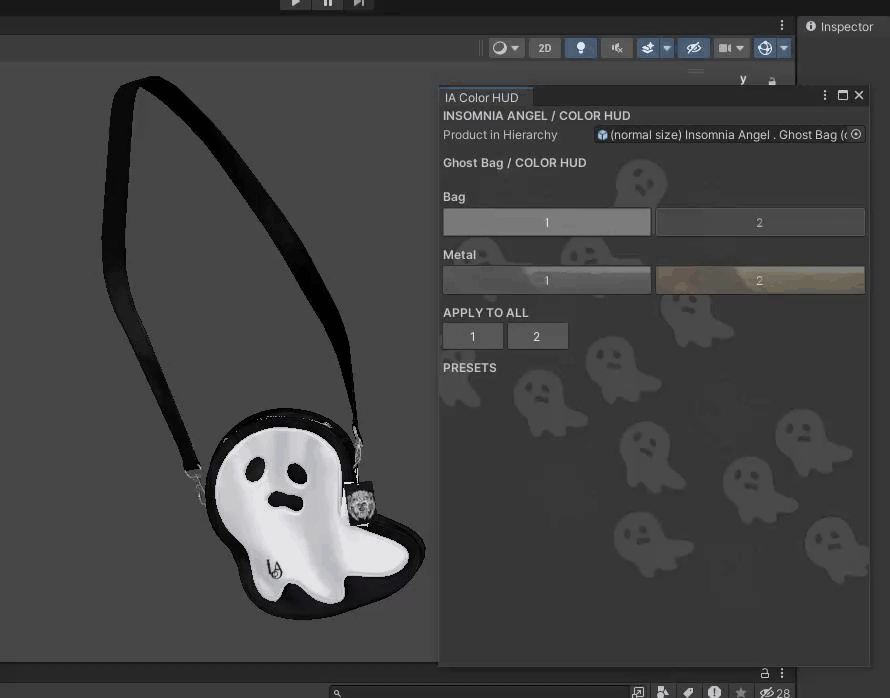890x698 pixels.
Task: Choose Metal color option 2
Action: [x=760, y=280]
